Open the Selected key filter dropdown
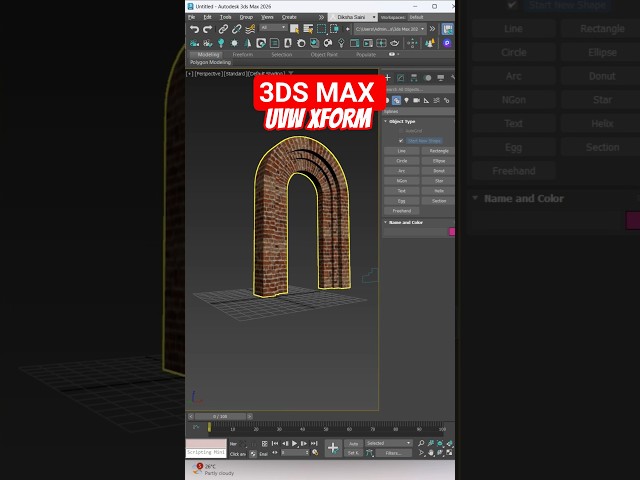 pyautogui.click(x=388, y=443)
